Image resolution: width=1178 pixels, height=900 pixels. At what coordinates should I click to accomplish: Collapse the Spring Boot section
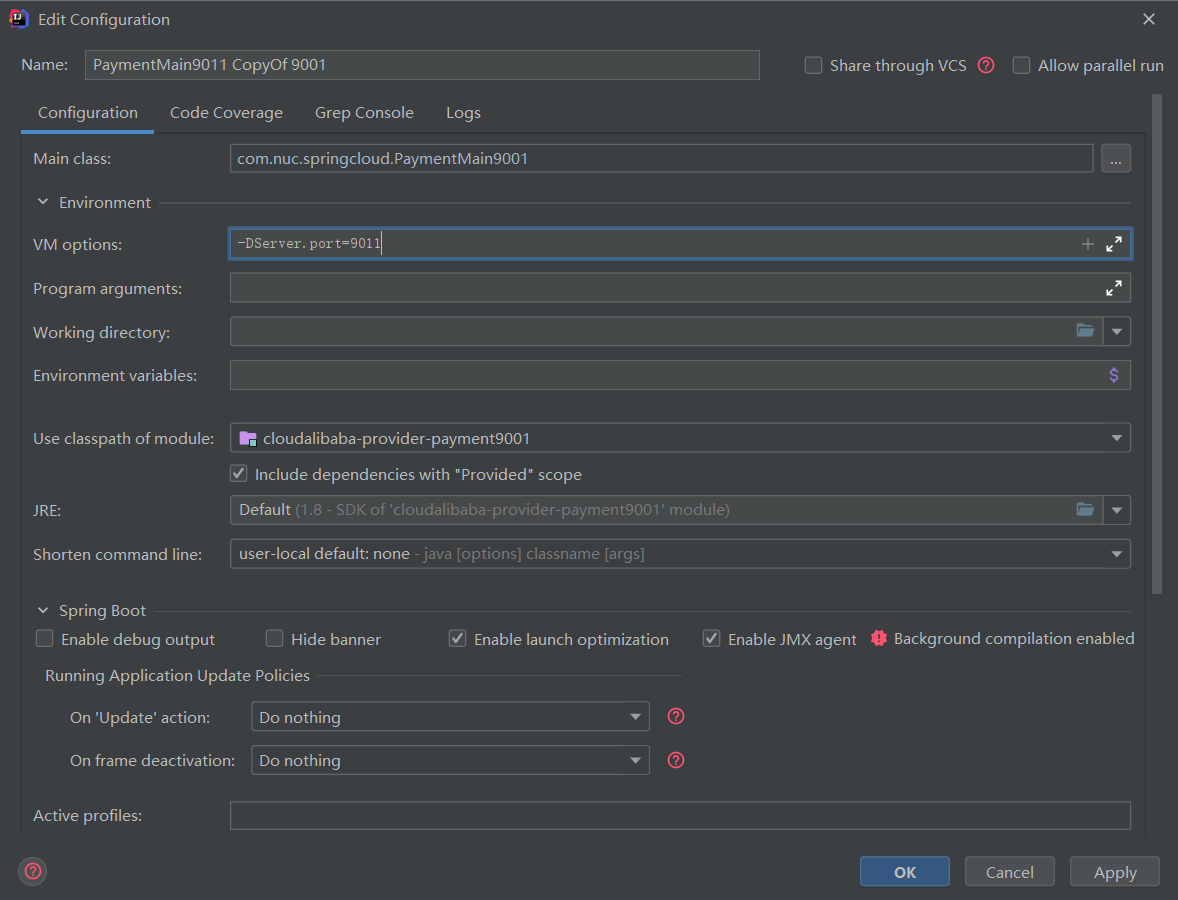point(43,610)
